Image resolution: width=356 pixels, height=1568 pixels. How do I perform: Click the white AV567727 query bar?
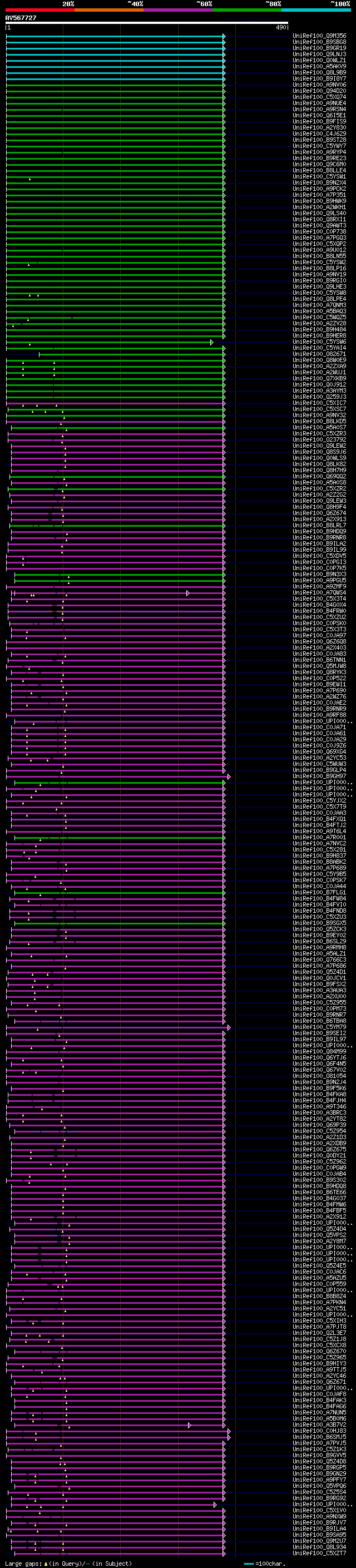(x=147, y=22)
